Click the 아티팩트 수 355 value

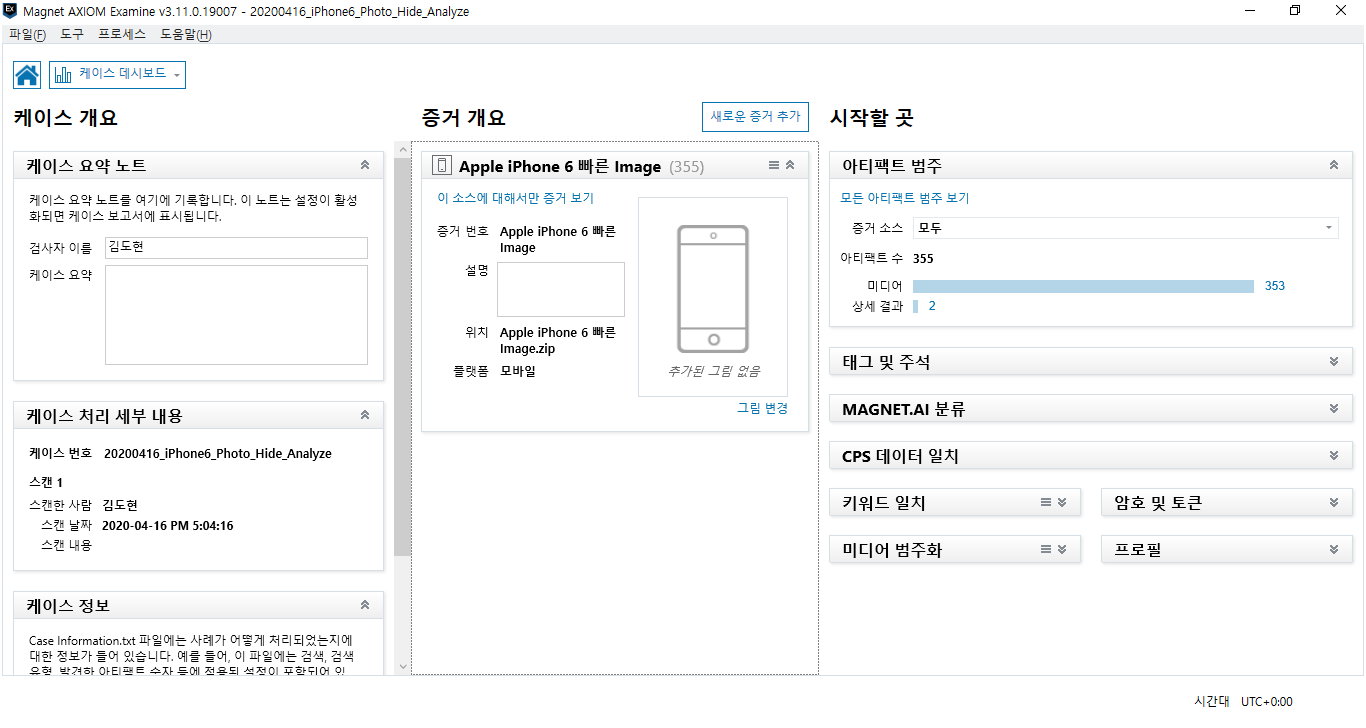tap(923, 259)
